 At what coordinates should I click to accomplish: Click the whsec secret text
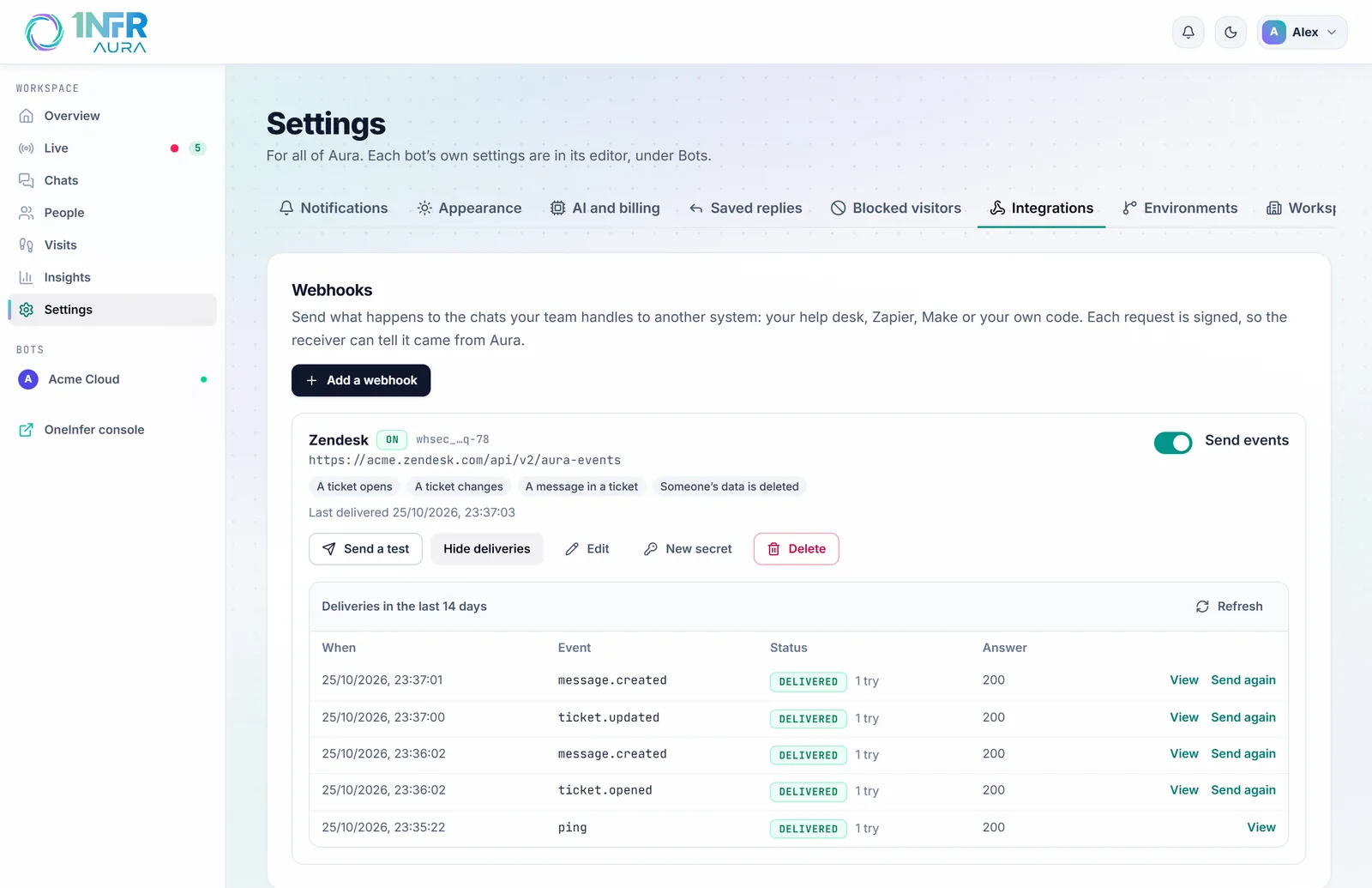point(453,439)
